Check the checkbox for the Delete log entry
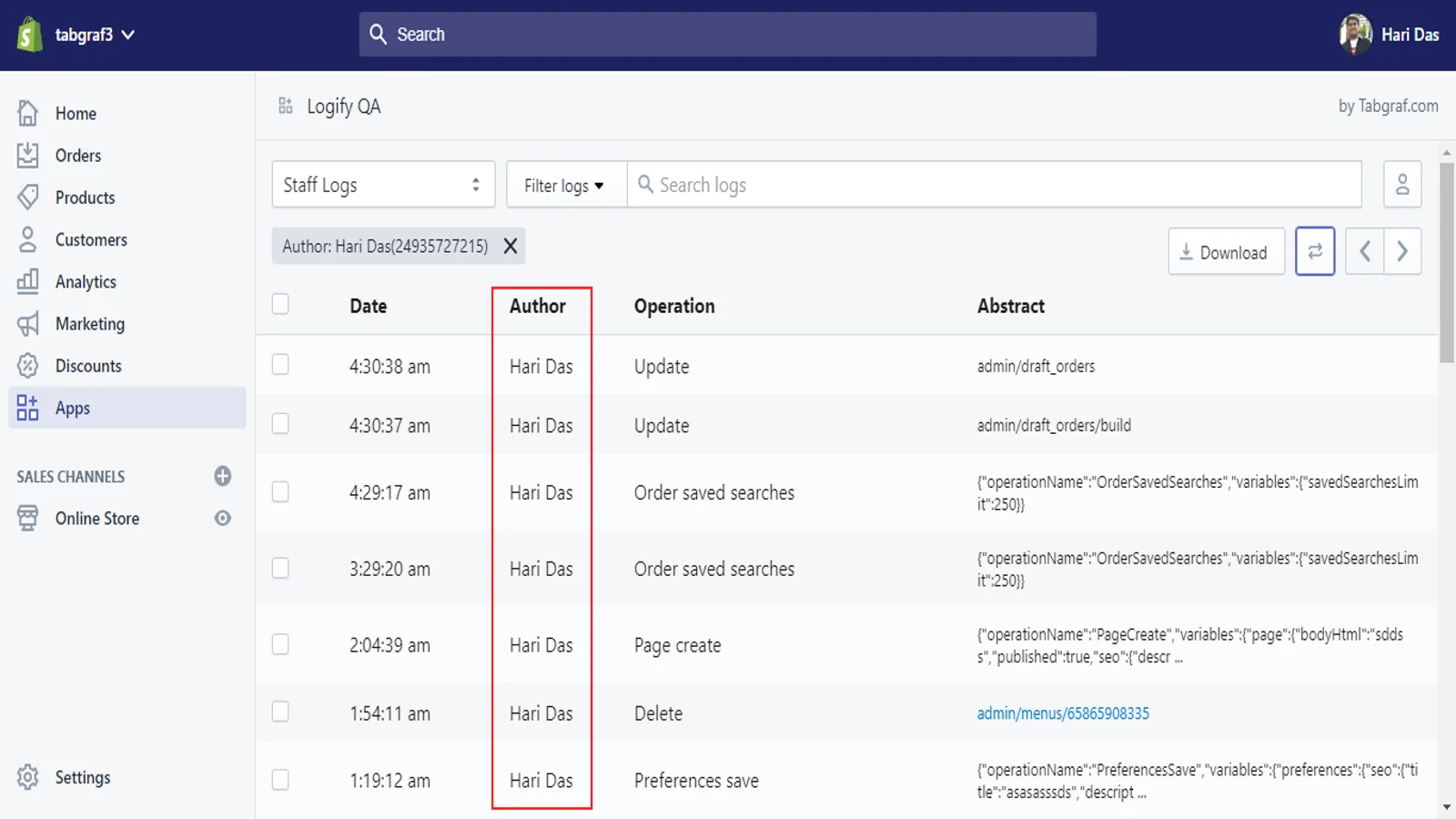 pyautogui.click(x=280, y=713)
